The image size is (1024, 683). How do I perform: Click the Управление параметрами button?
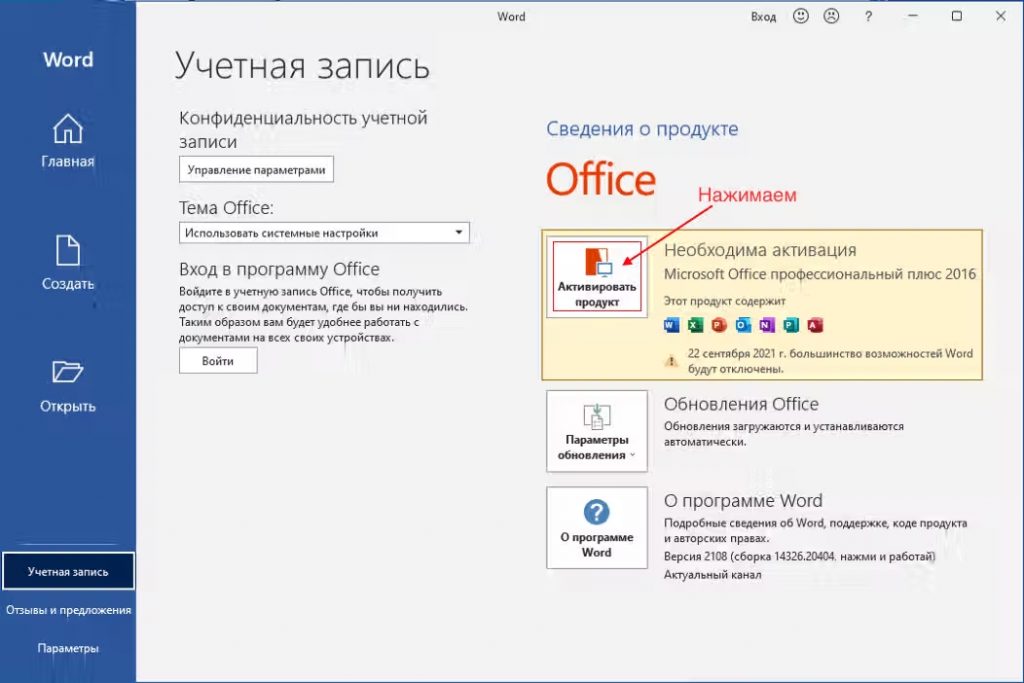pos(256,168)
